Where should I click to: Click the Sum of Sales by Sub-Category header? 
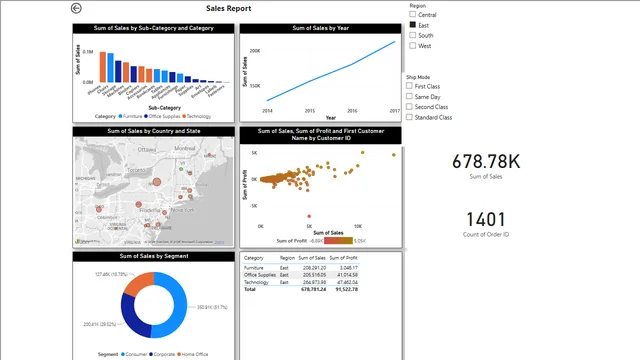click(153, 28)
